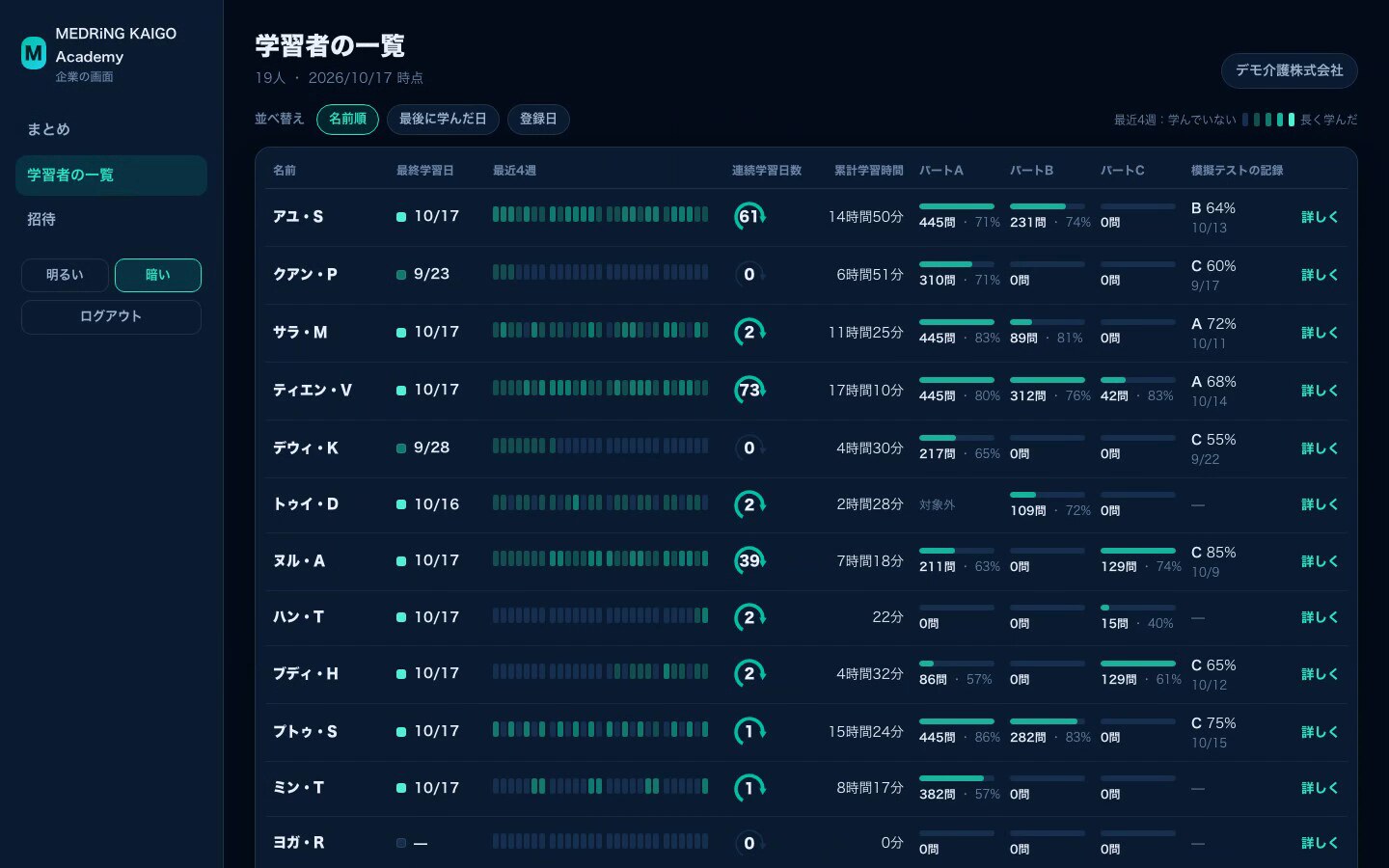The height and width of the screenshot is (868, 1389).
Task: Click mock test result A 72%
Action: pyautogui.click(x=1213, y=324)
